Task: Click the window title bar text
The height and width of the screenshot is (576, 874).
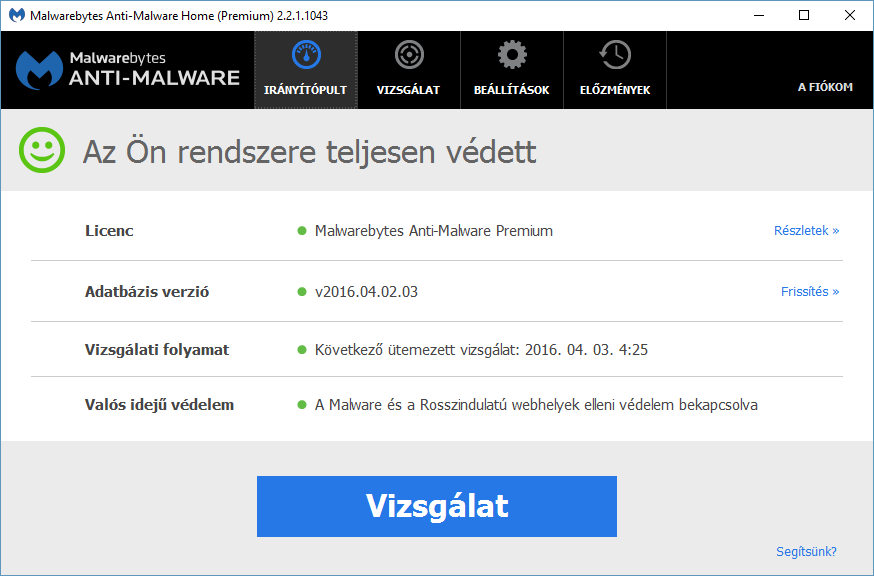Action: 179,16
